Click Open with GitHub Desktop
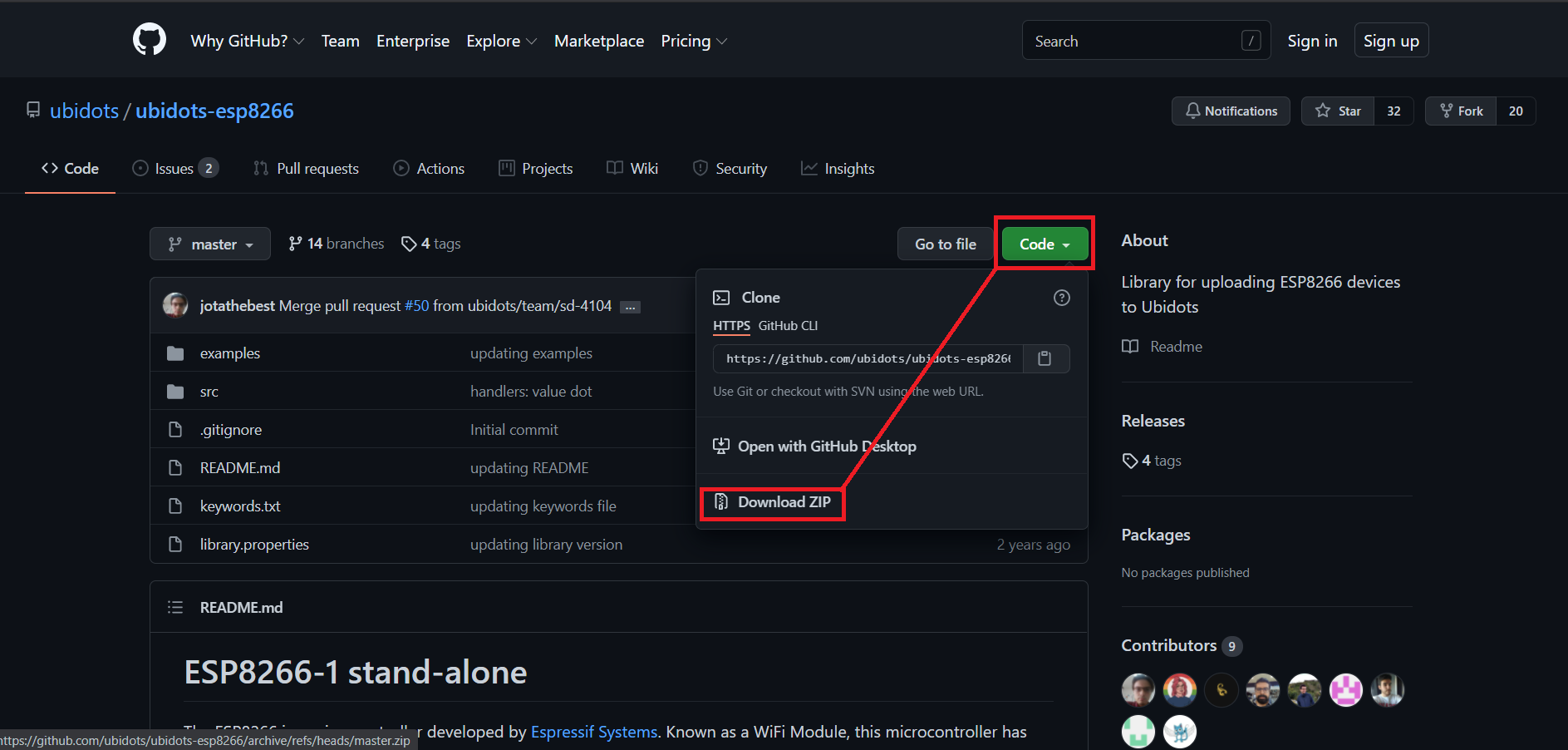The image size is (1568, 750). coord(815,447)
